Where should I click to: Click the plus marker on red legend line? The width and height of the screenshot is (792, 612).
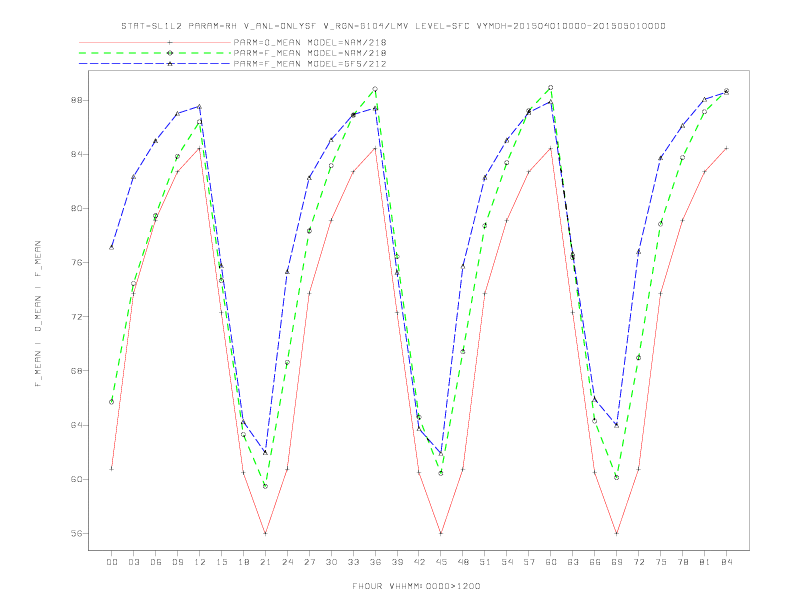point(170,42)
